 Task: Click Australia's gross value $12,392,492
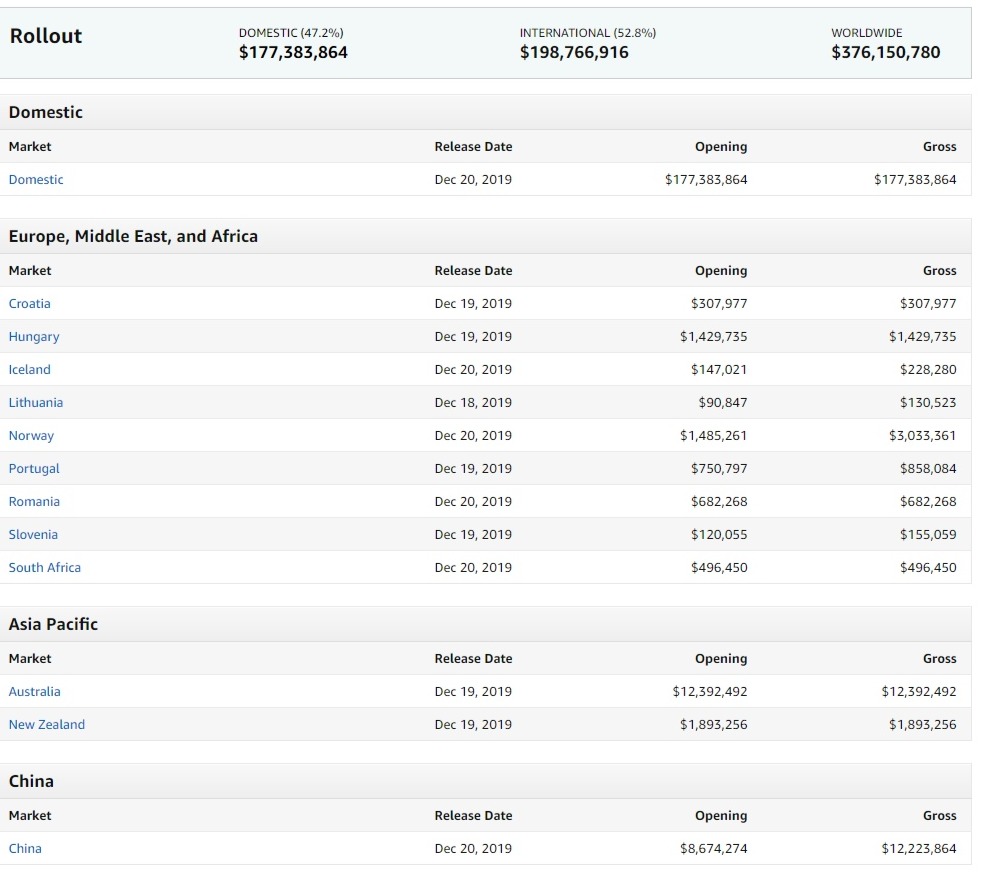(918, 692)
